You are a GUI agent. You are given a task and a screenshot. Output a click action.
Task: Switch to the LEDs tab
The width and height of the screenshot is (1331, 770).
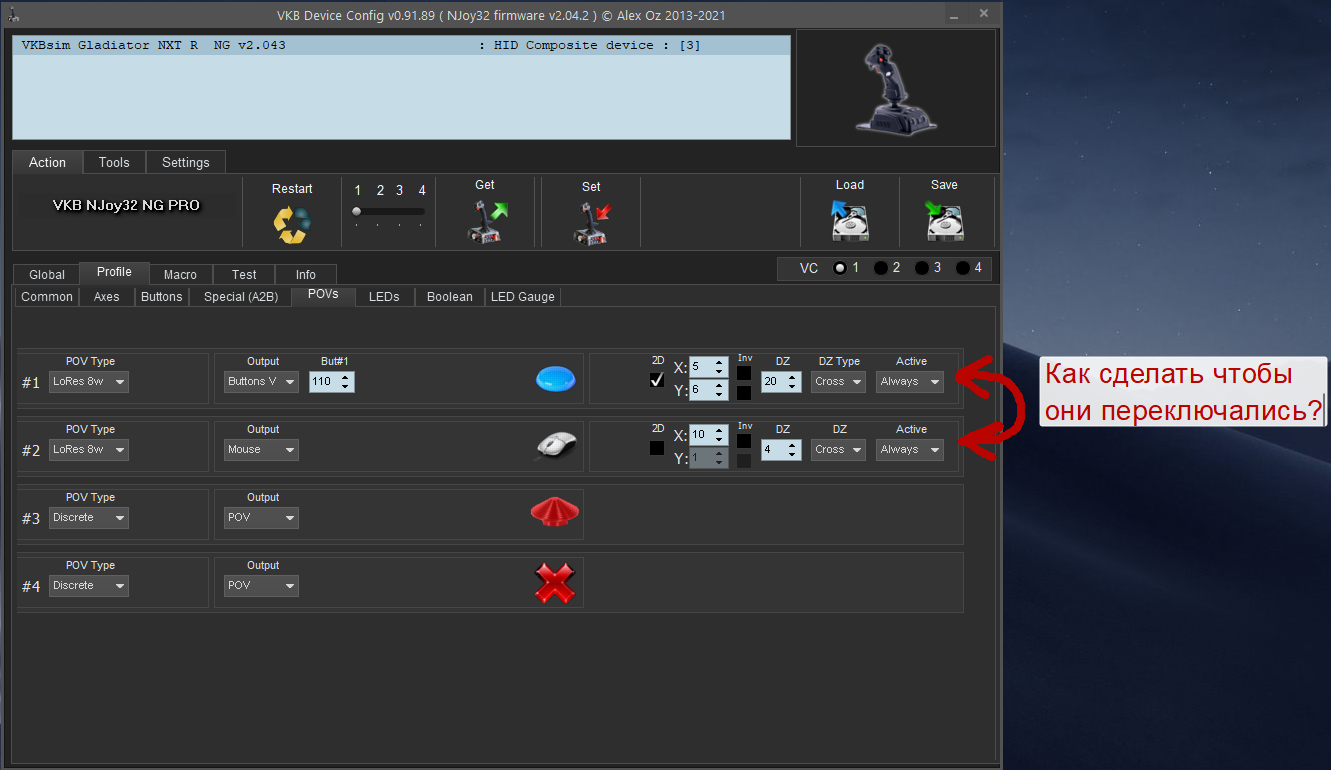coord(384,296)
